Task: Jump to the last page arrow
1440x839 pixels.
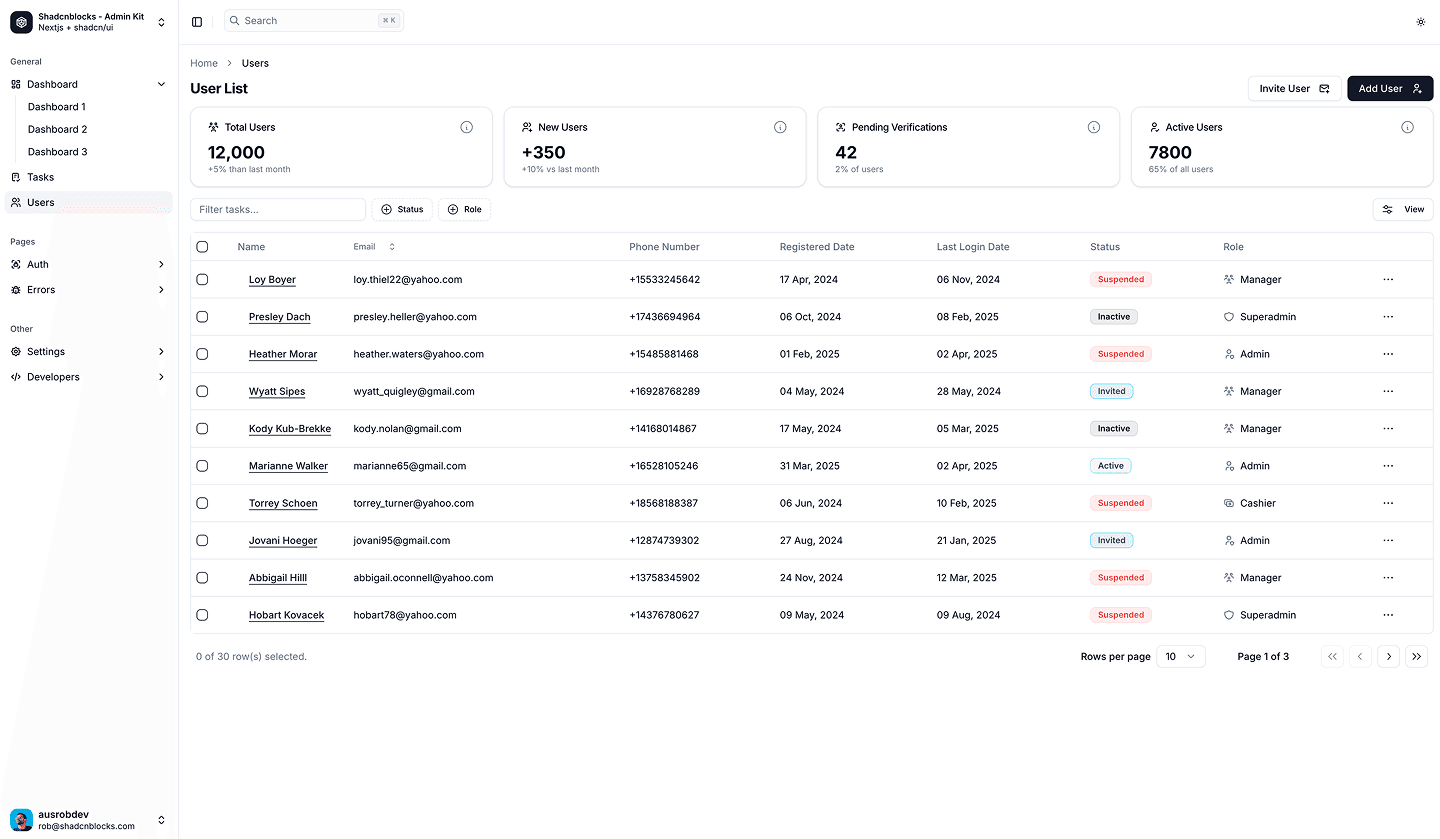Action: 1416,657
